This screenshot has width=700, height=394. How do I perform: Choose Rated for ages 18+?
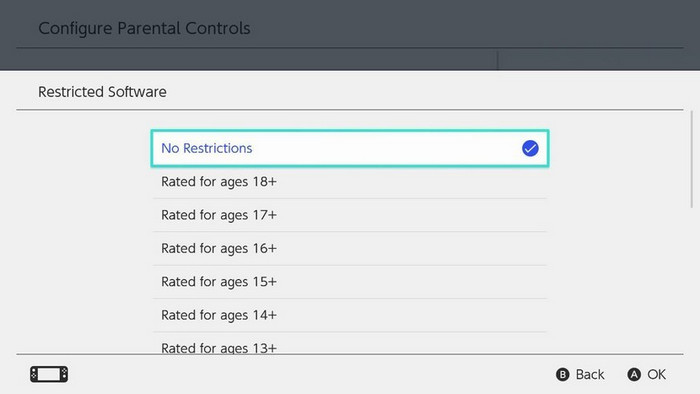click(x=350, y=182)
